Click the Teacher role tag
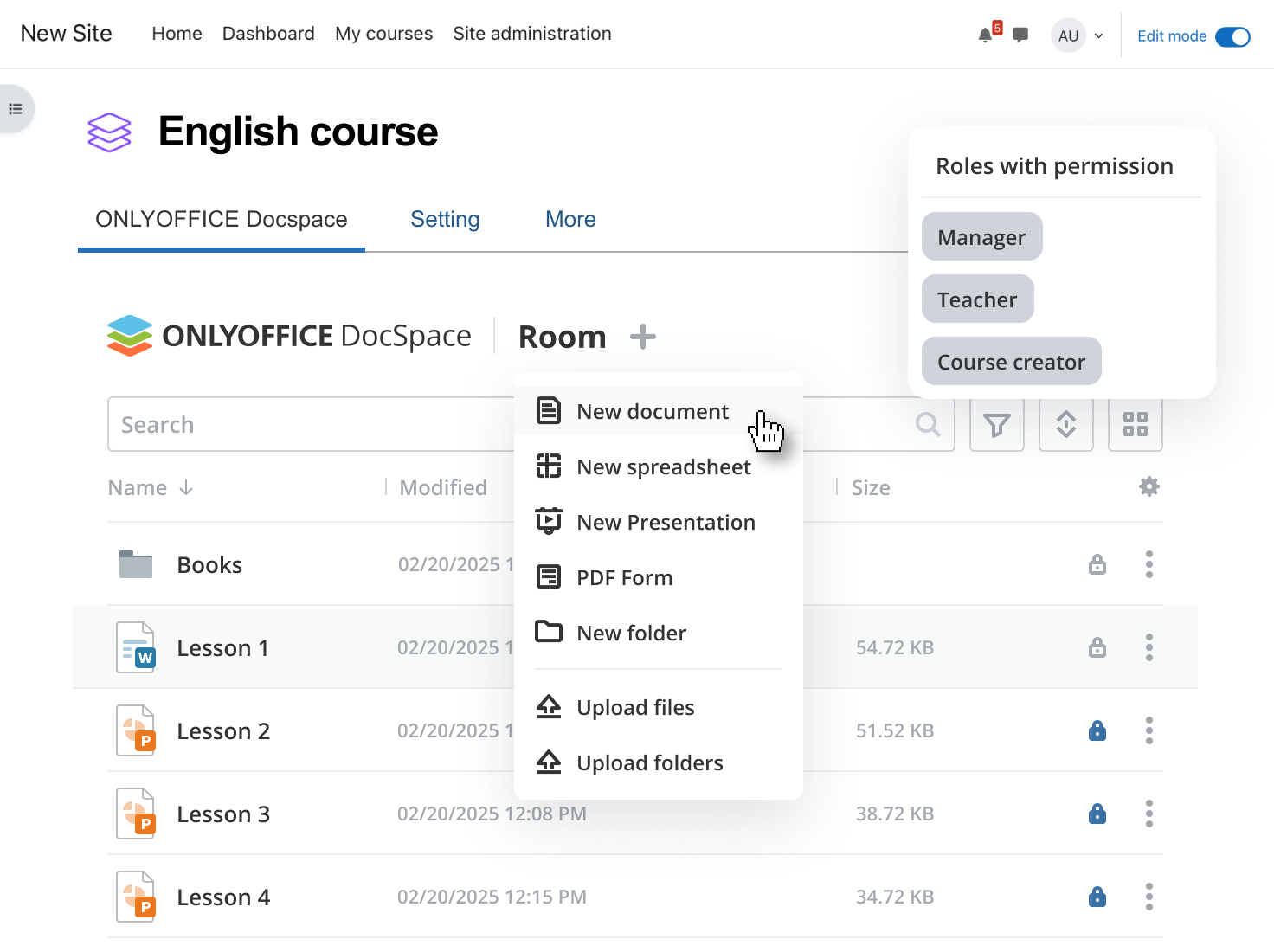This screenshot has width=1274, height=952. coord(978,299)
